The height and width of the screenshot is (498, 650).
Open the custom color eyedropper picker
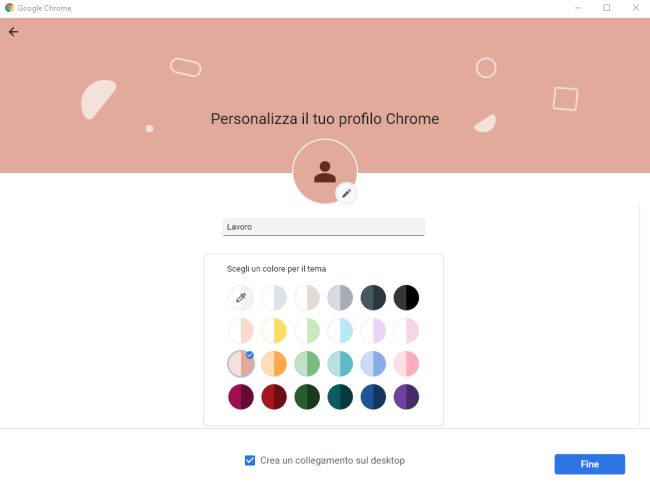click(x=241, y=297)
